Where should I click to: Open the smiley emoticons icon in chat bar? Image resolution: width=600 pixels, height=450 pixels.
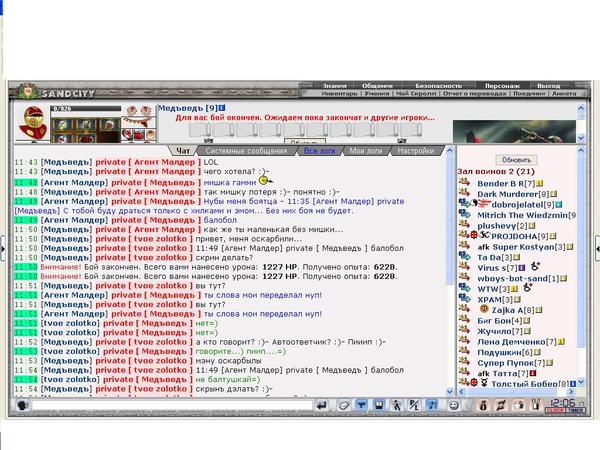(x=455, y=405)
